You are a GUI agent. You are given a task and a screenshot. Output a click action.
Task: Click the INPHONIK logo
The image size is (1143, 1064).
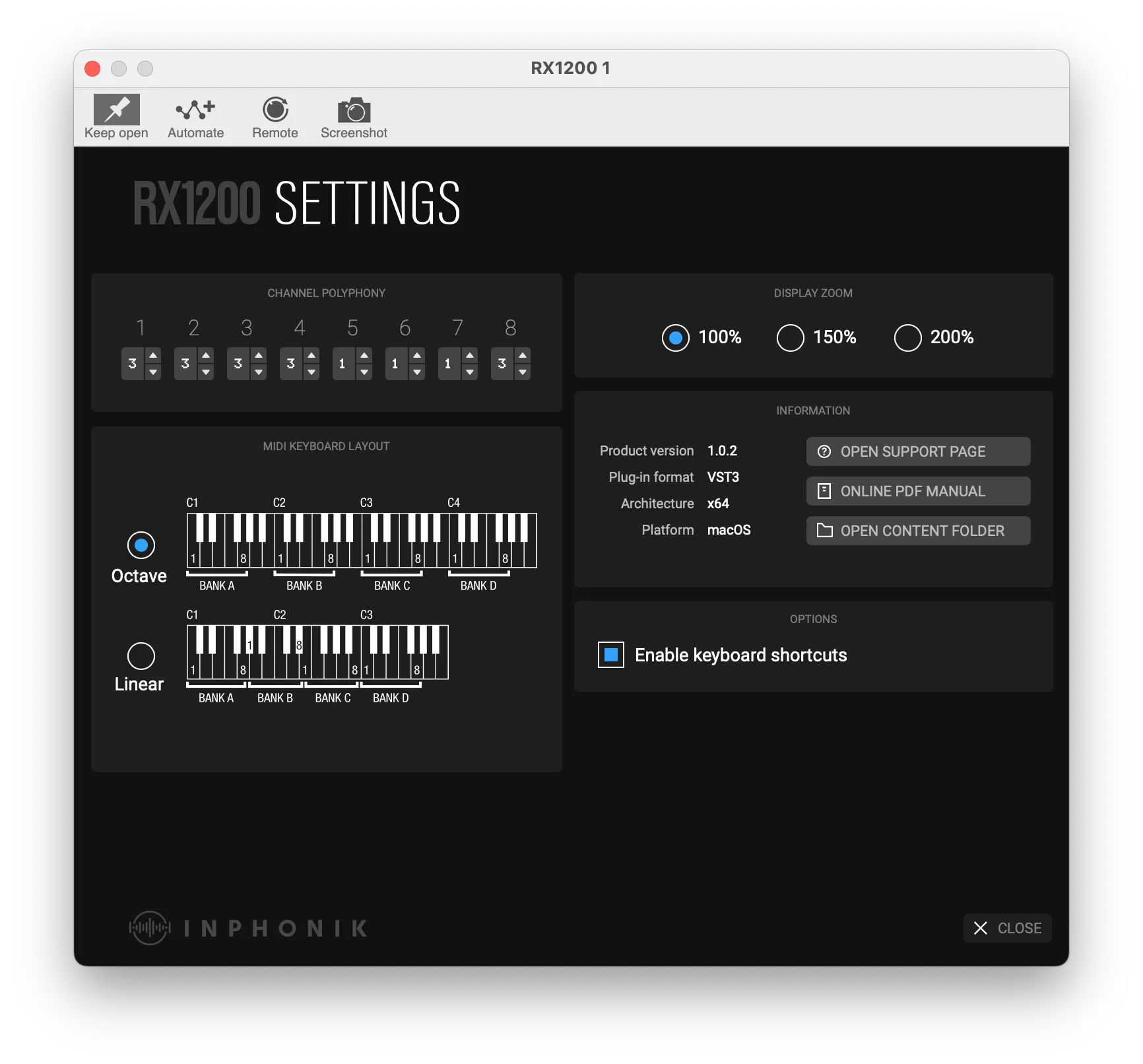coord(249,928)
